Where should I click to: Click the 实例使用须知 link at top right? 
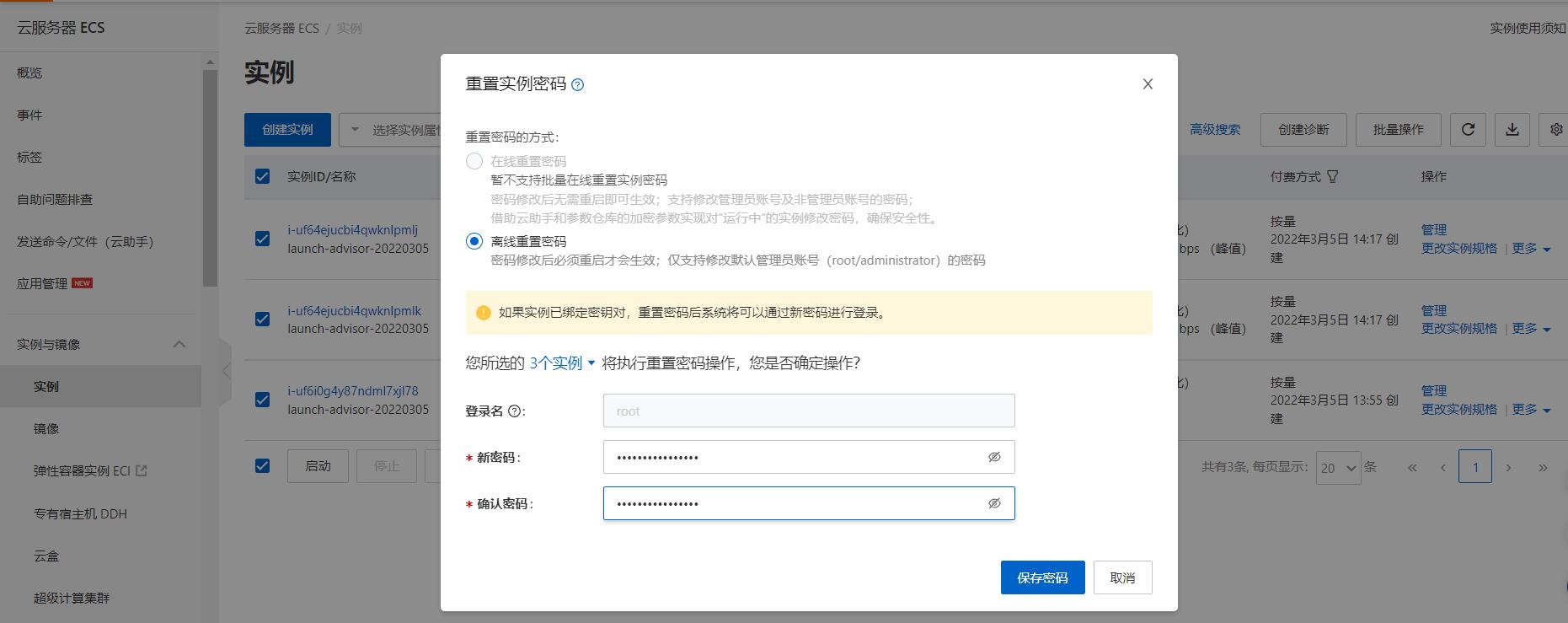1528,29
